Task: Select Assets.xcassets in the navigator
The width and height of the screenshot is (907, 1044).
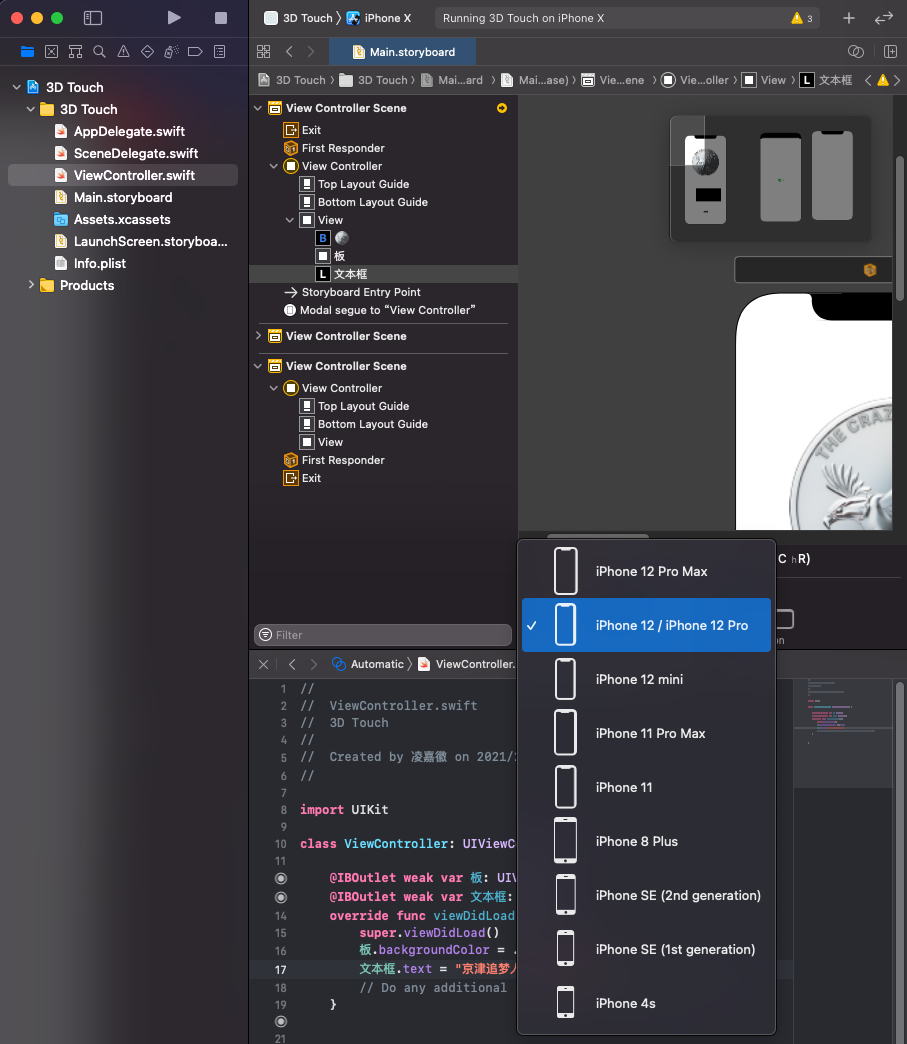Action: click(x=123, y=219)
